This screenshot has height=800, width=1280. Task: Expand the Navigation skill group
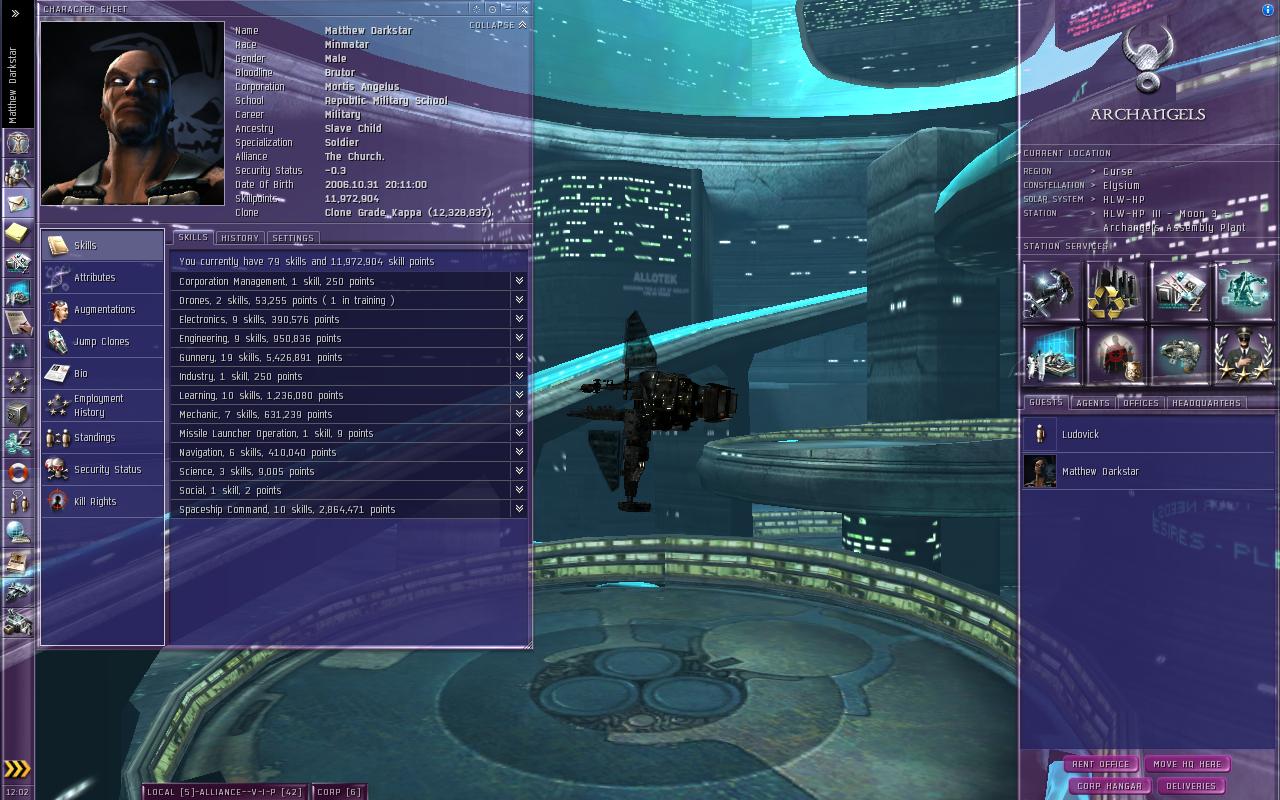click(519, 452)
